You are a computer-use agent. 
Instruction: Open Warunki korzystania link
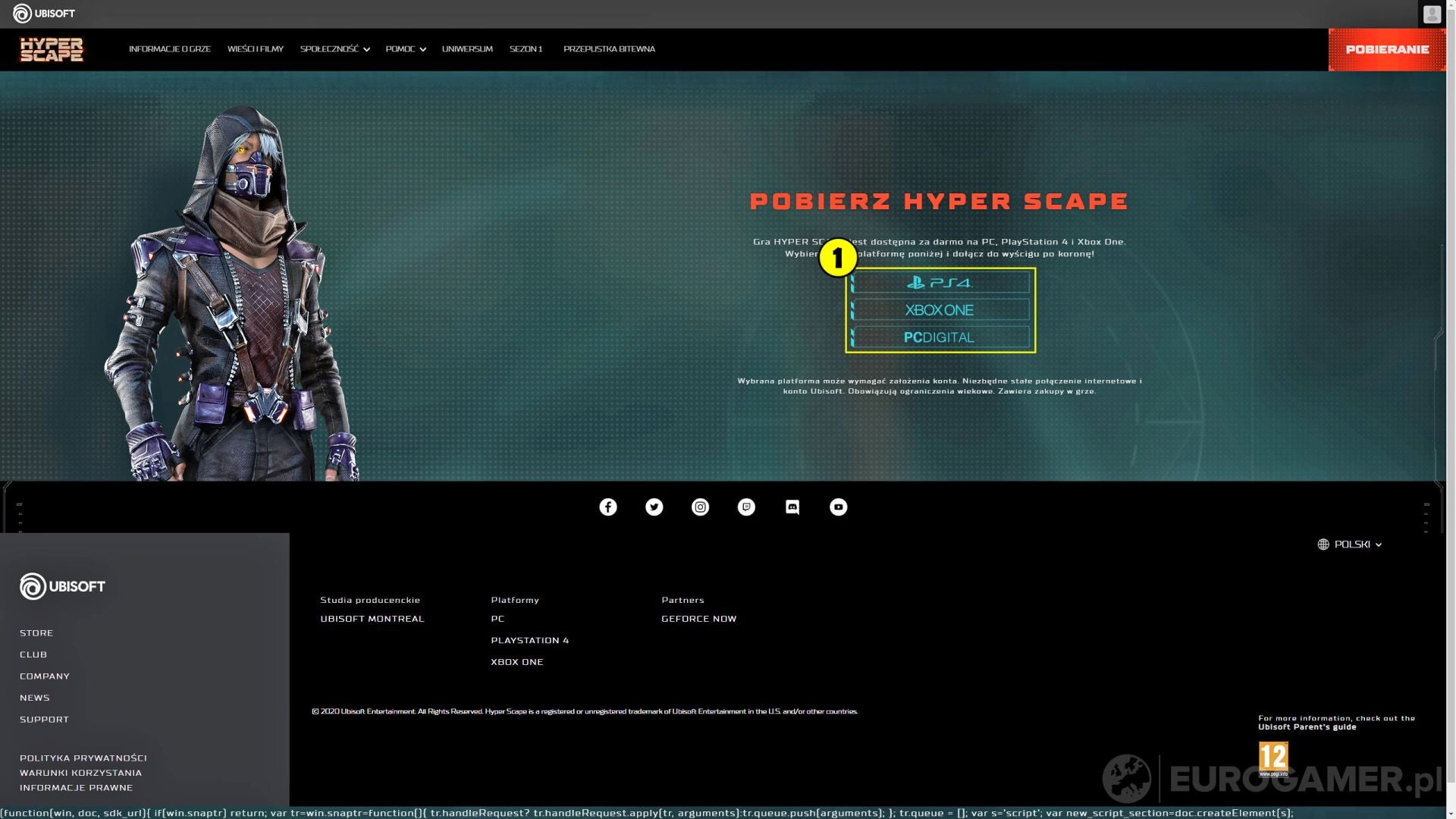point(80,773)
